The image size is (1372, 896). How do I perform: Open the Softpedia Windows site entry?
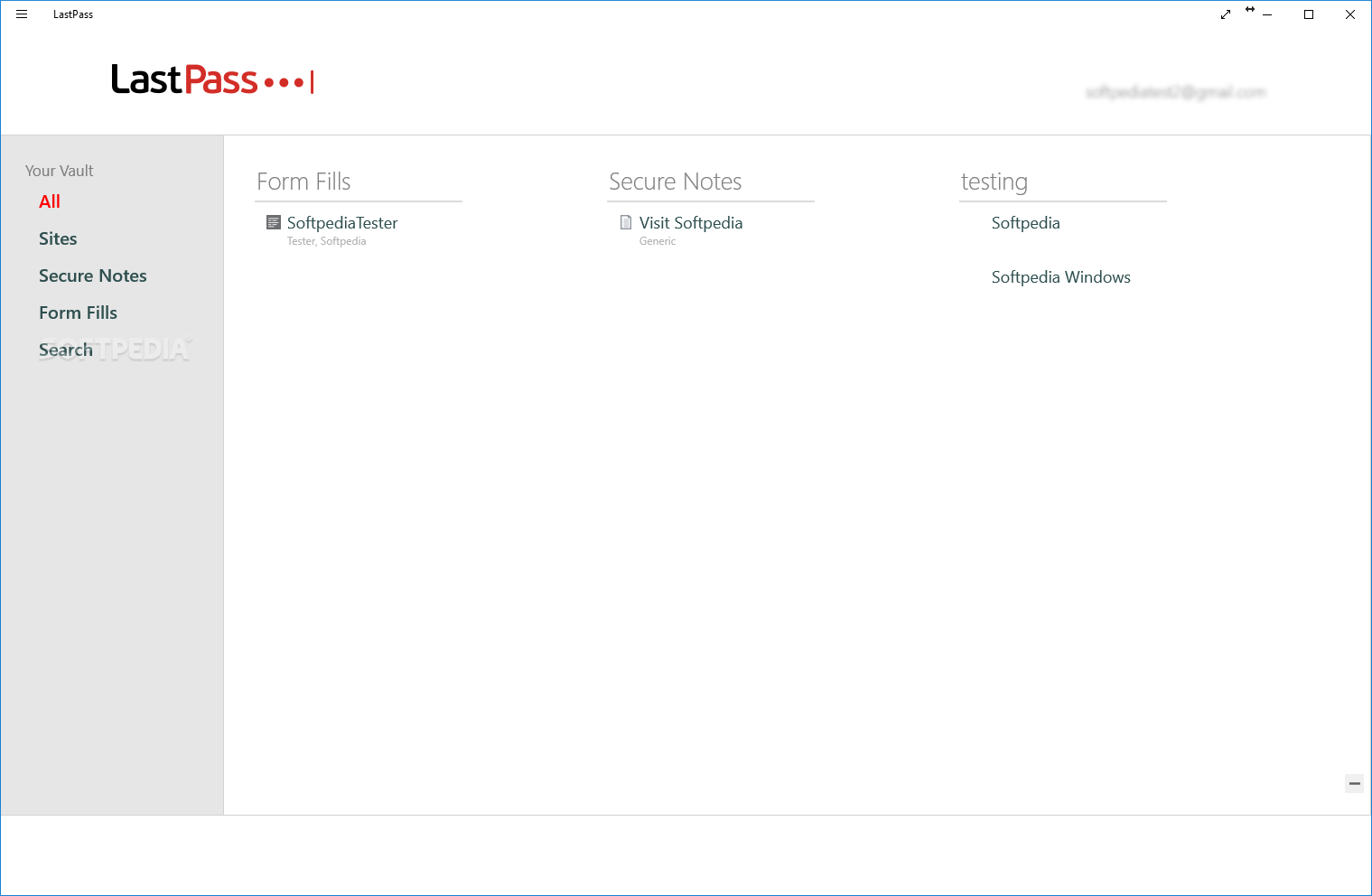(1061, 277)
